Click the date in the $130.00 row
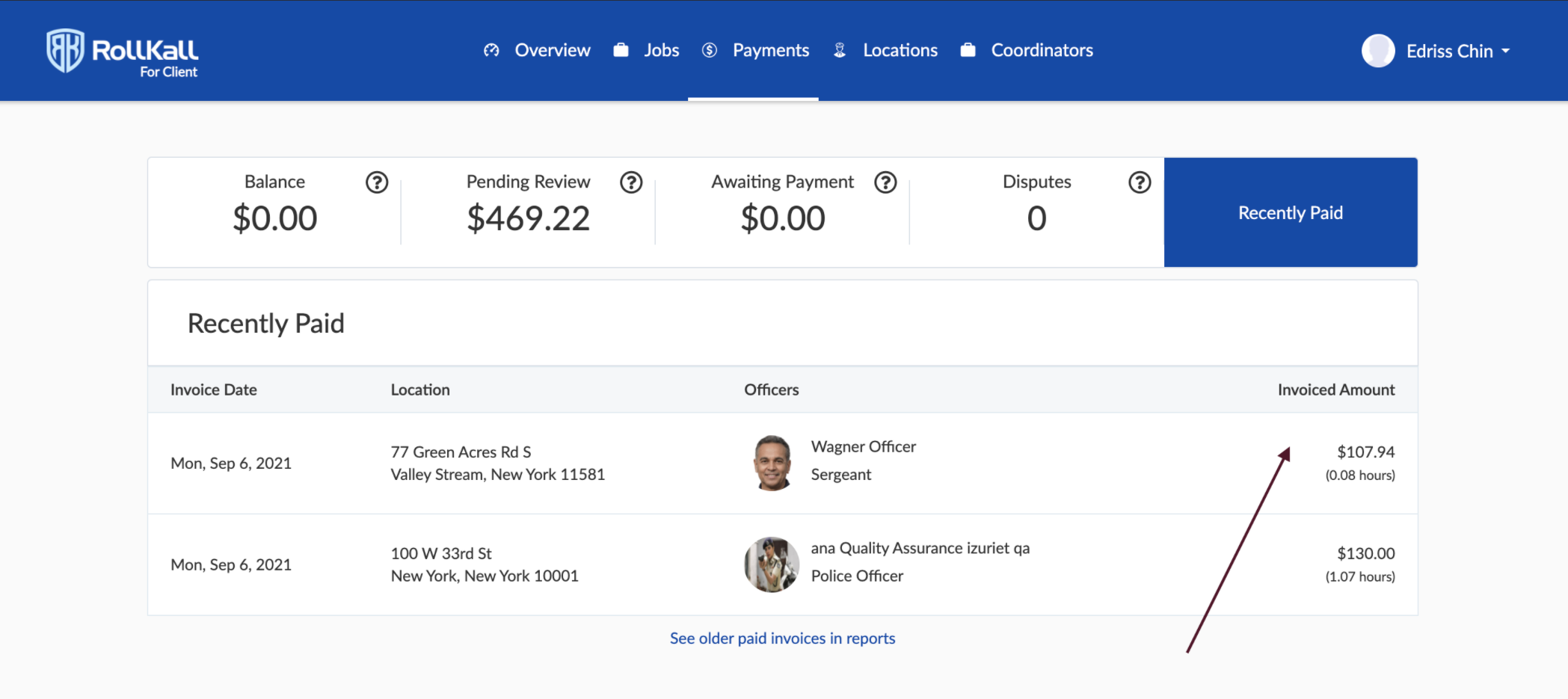This screenshot has height=699, width=1568. tap(231, 564)
